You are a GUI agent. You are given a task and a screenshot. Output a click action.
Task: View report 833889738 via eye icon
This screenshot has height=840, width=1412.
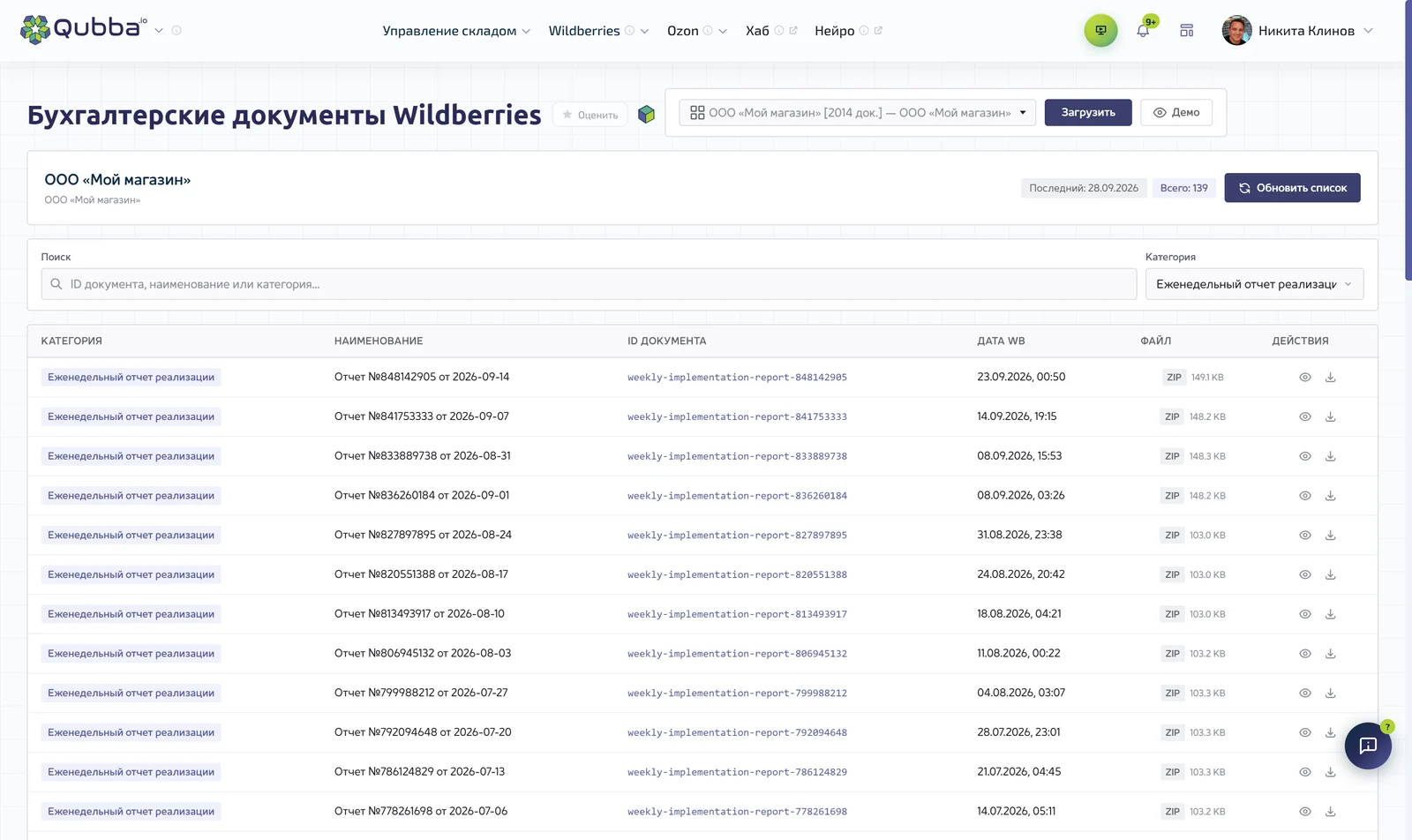[x=1304, y=457]
